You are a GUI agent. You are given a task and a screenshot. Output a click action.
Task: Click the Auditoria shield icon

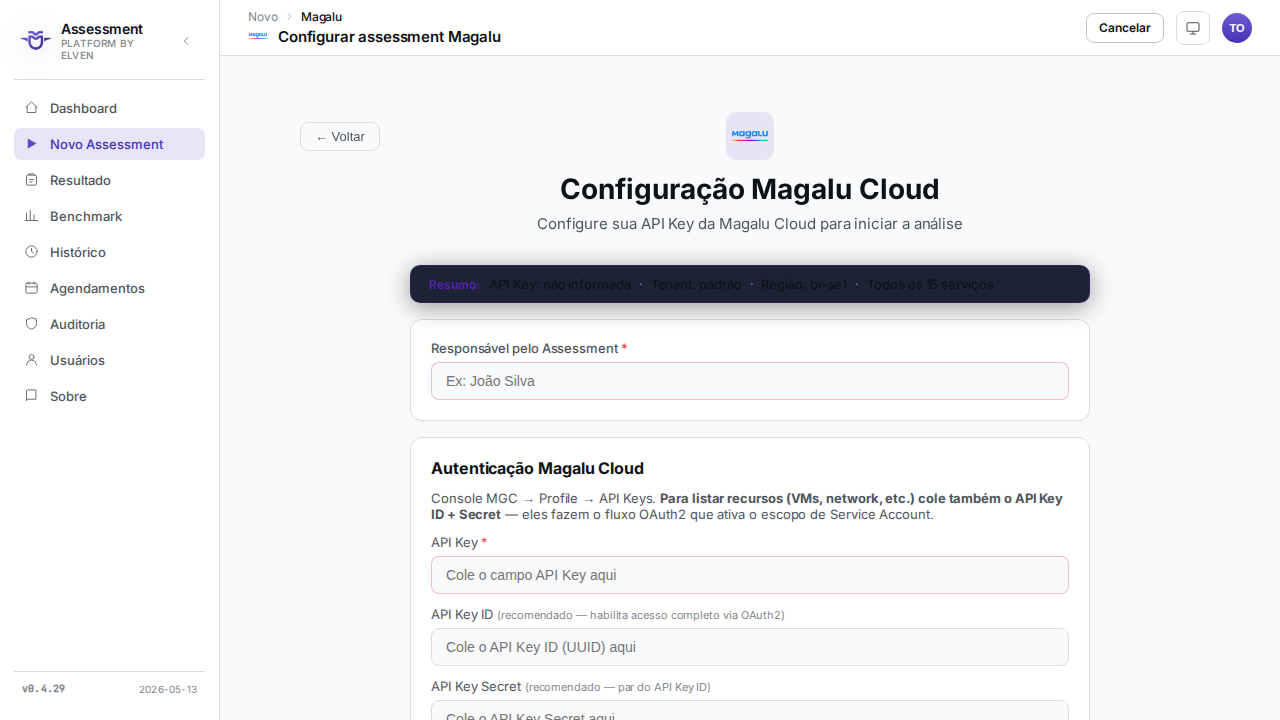[x=31, y=324]
